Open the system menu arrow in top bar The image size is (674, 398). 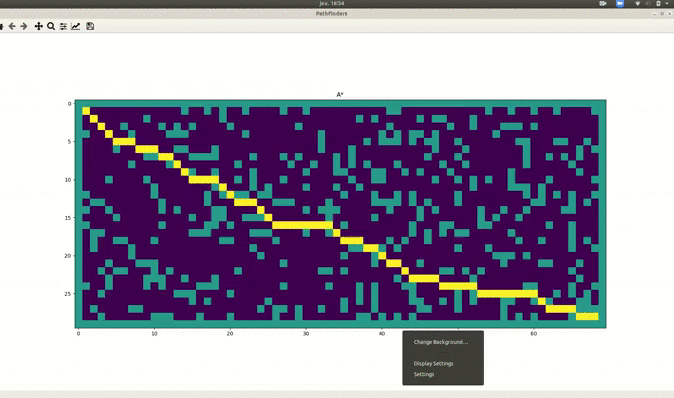pos(667,3)
